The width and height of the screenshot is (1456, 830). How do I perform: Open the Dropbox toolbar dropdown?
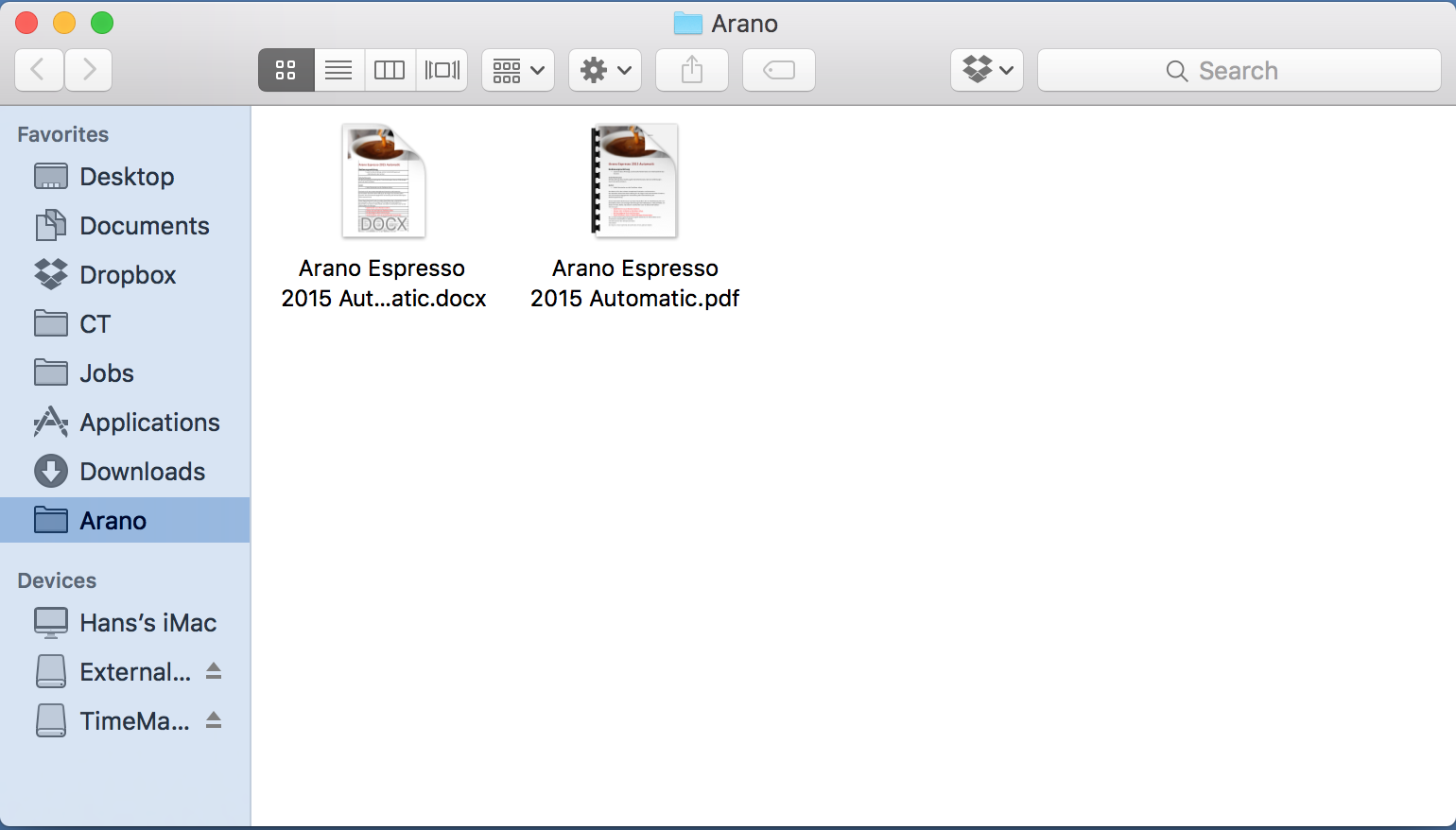click(x=987, y=70)
